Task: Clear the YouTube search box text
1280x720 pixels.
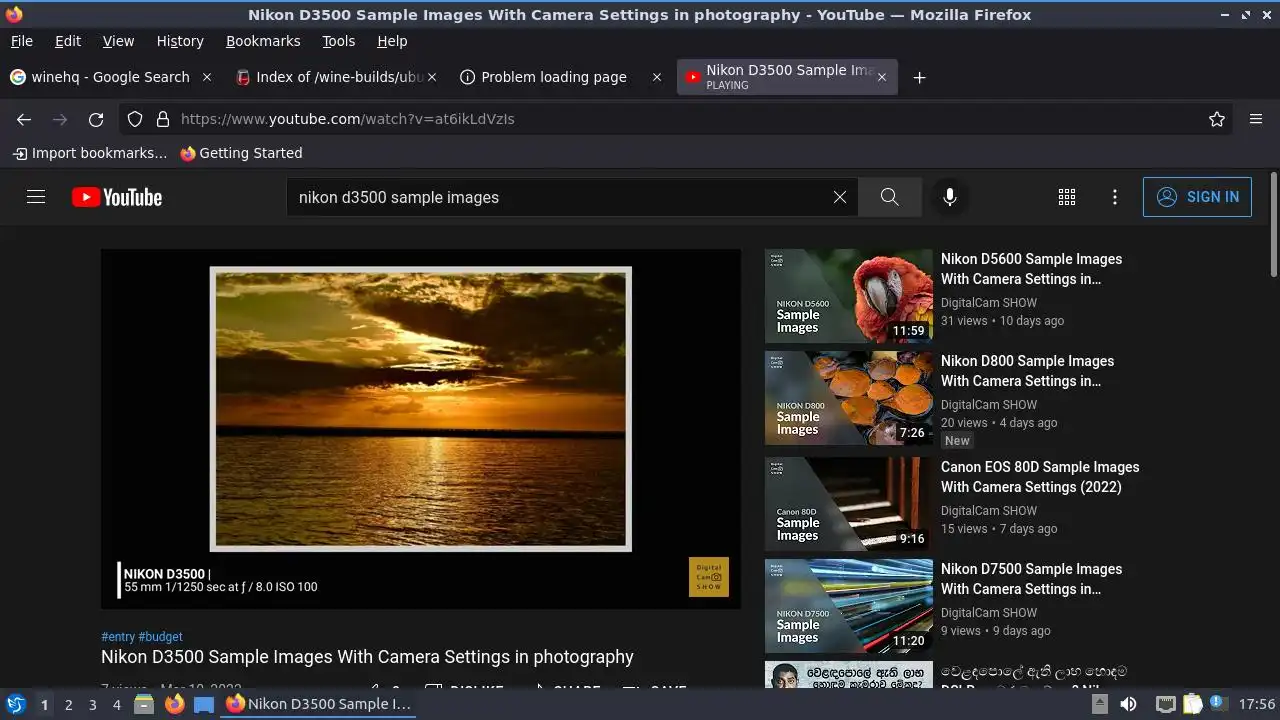Action: (x=840, y=197)
